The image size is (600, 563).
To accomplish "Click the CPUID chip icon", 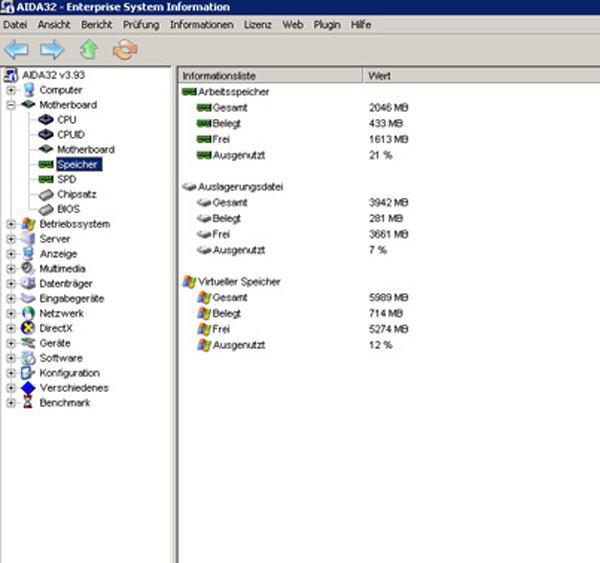I will pyautogui.click(x=46, y=135).
